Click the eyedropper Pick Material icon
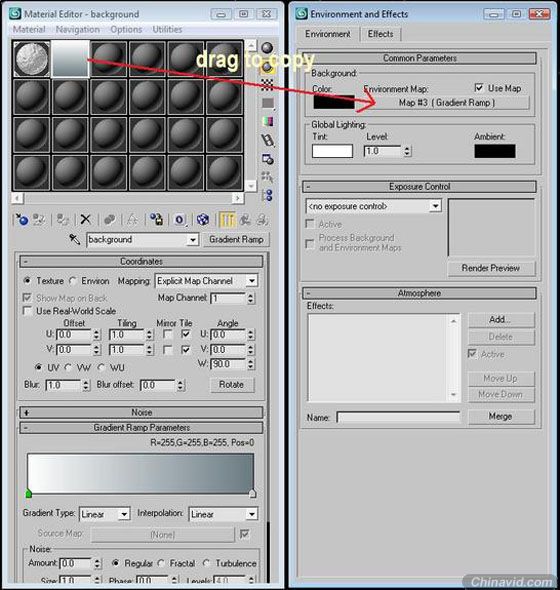Screen dimensions: 560x590 (x=75, y=239)
